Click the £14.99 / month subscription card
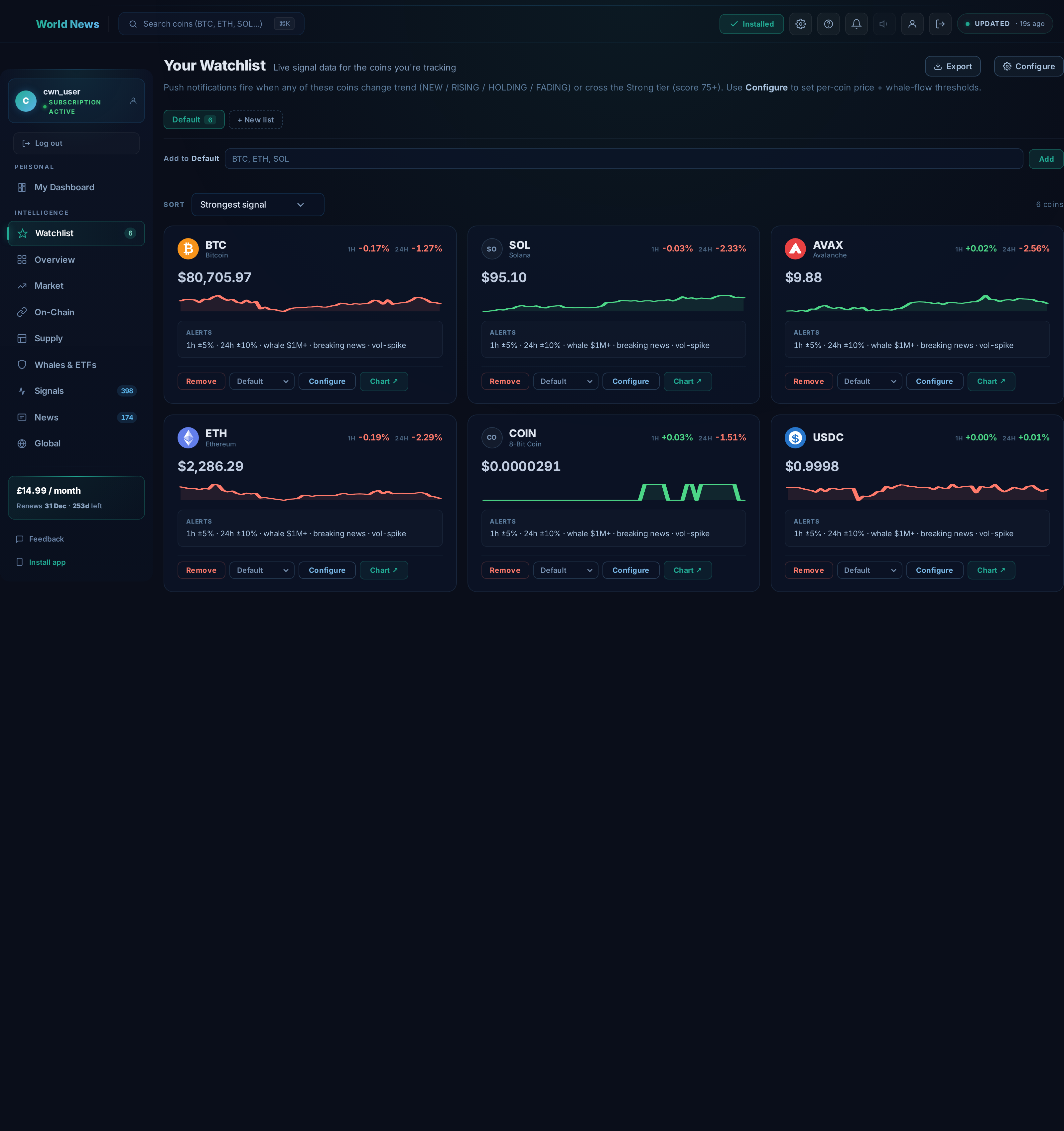This screenshot has width=1064, height=1131. point(76,498)
